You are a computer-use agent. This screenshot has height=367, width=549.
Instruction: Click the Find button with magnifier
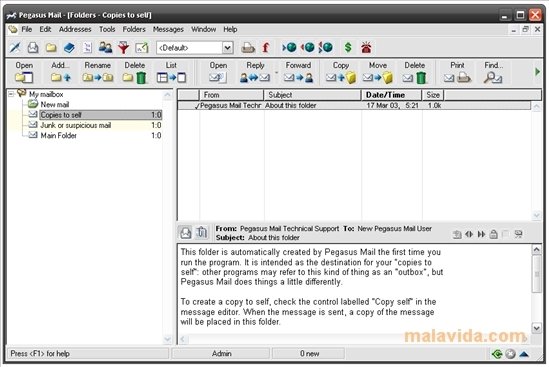493,72
